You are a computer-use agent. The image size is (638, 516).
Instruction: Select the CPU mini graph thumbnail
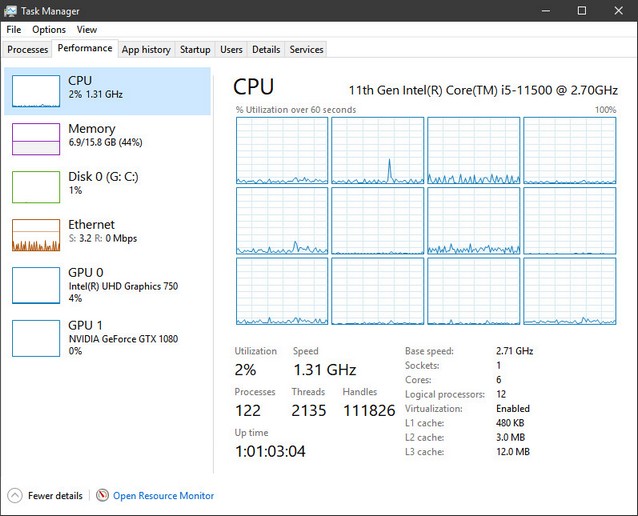coord(36,91)
